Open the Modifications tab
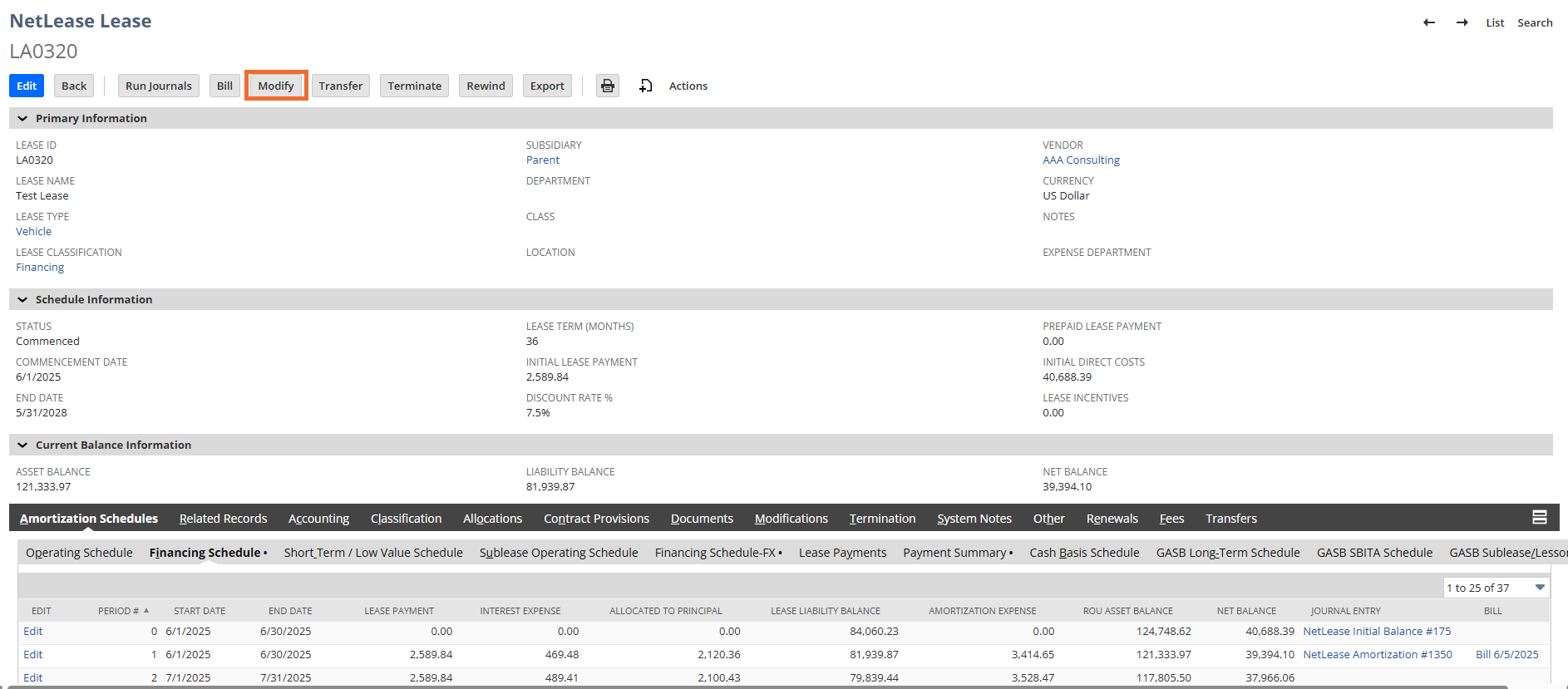The height and width of the screenshot is (689, 1568). pos(791,518)
